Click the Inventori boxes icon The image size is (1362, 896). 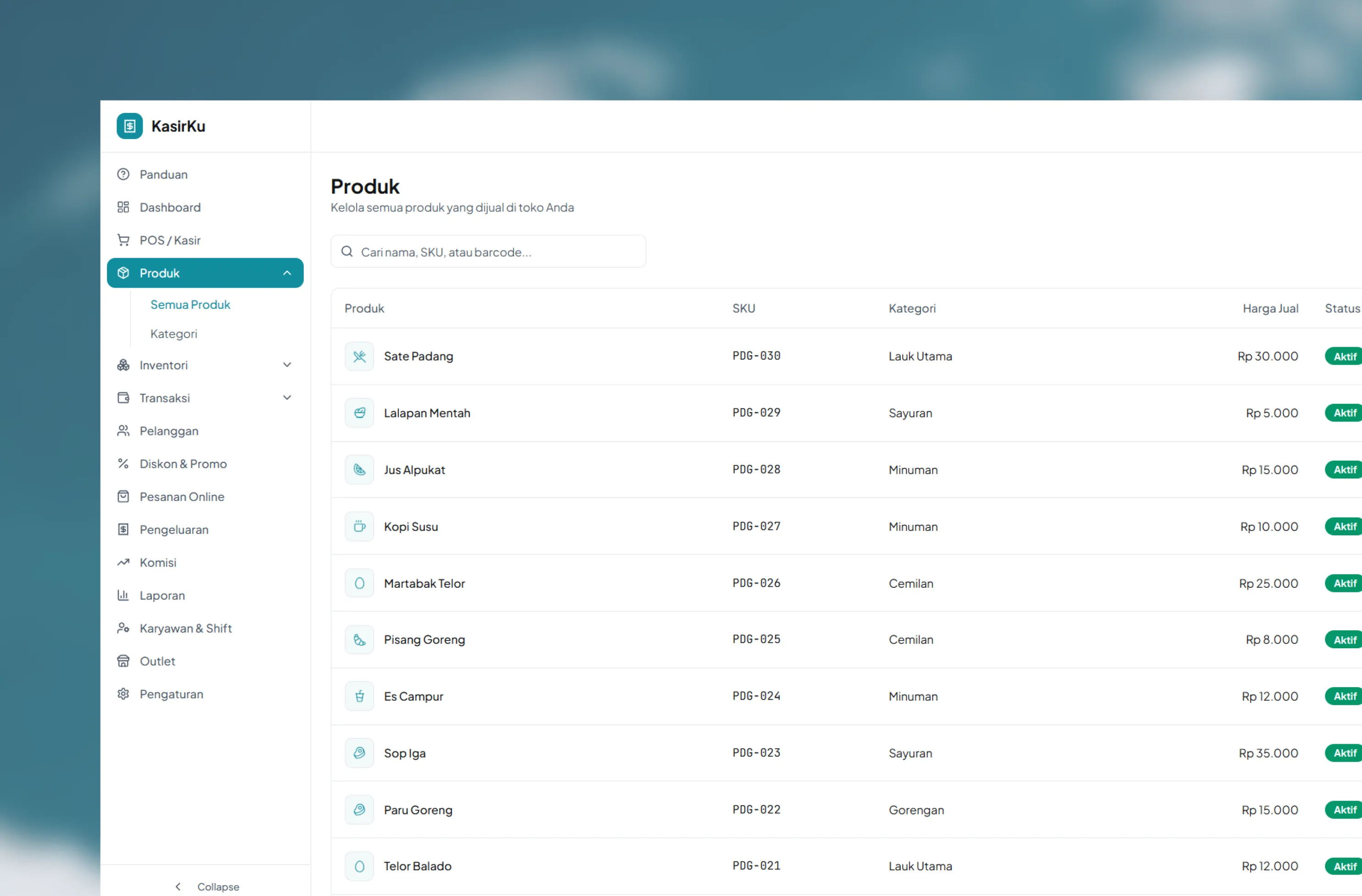pos(123,365)
